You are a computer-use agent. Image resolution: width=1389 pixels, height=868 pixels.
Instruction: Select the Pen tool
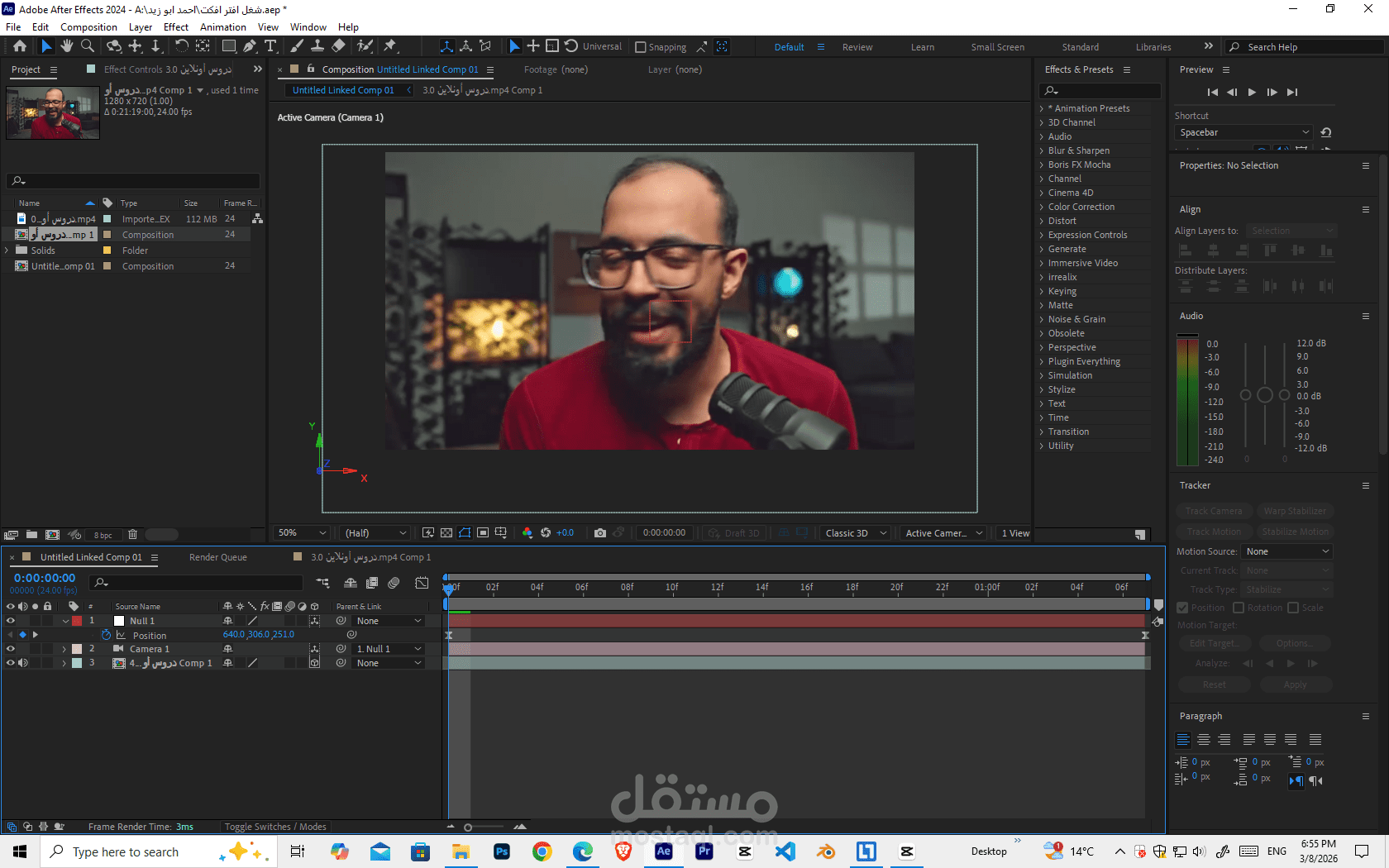[x=250, y=46]
